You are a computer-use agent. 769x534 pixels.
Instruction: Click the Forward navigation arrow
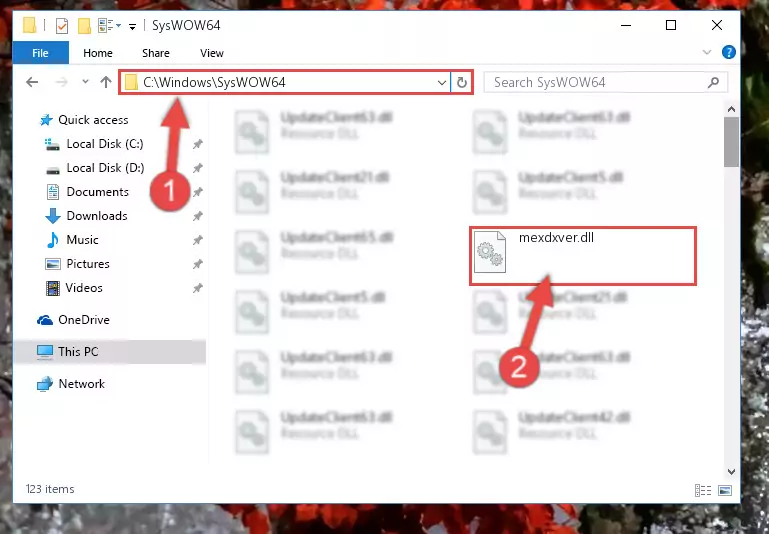click(x=61, y=82)
